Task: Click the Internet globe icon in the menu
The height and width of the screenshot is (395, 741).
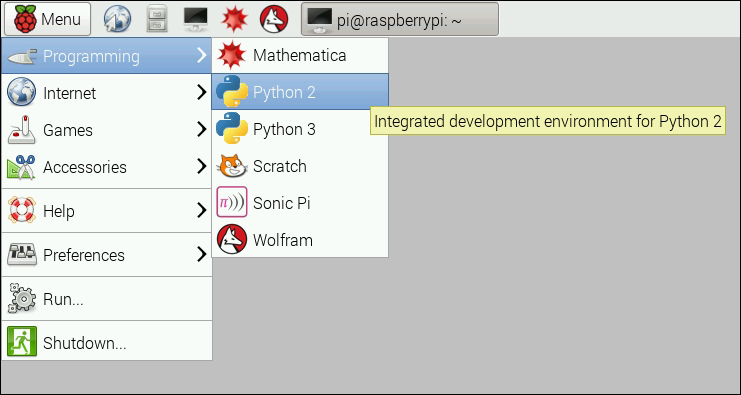Action: (x=21, y=92)
